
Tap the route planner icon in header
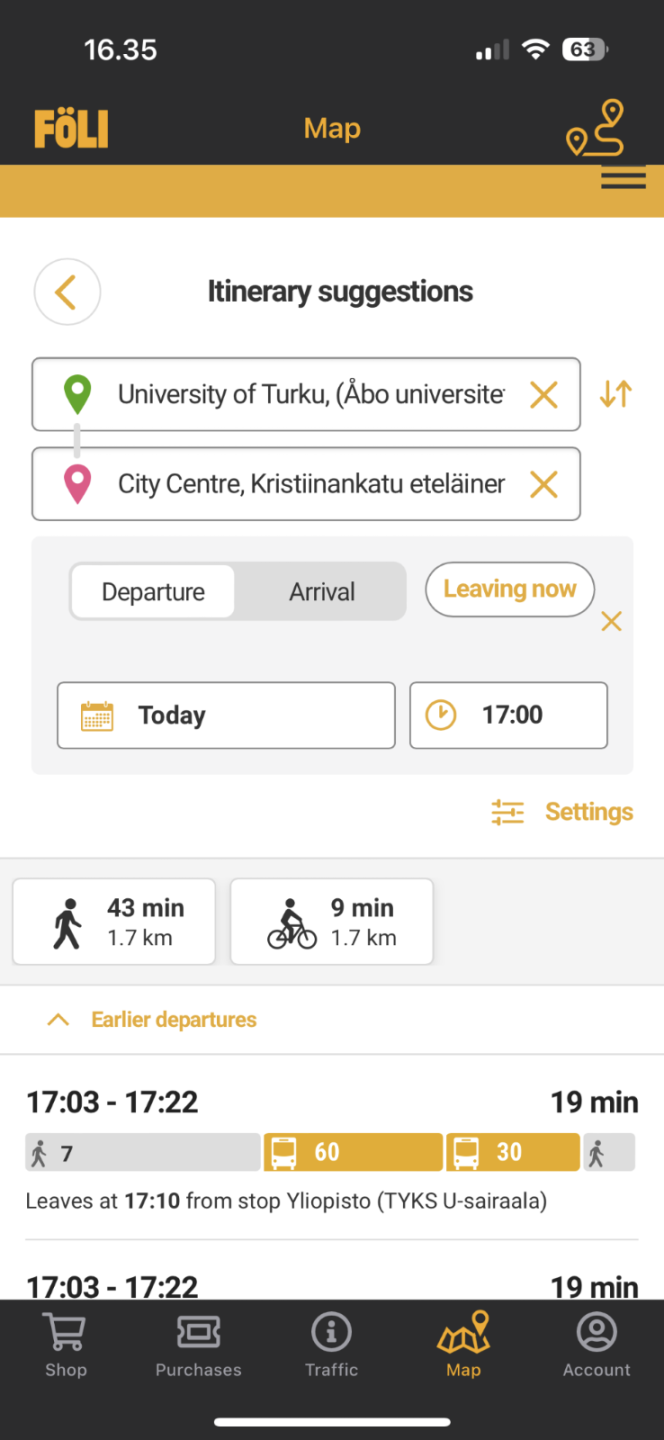596,129
